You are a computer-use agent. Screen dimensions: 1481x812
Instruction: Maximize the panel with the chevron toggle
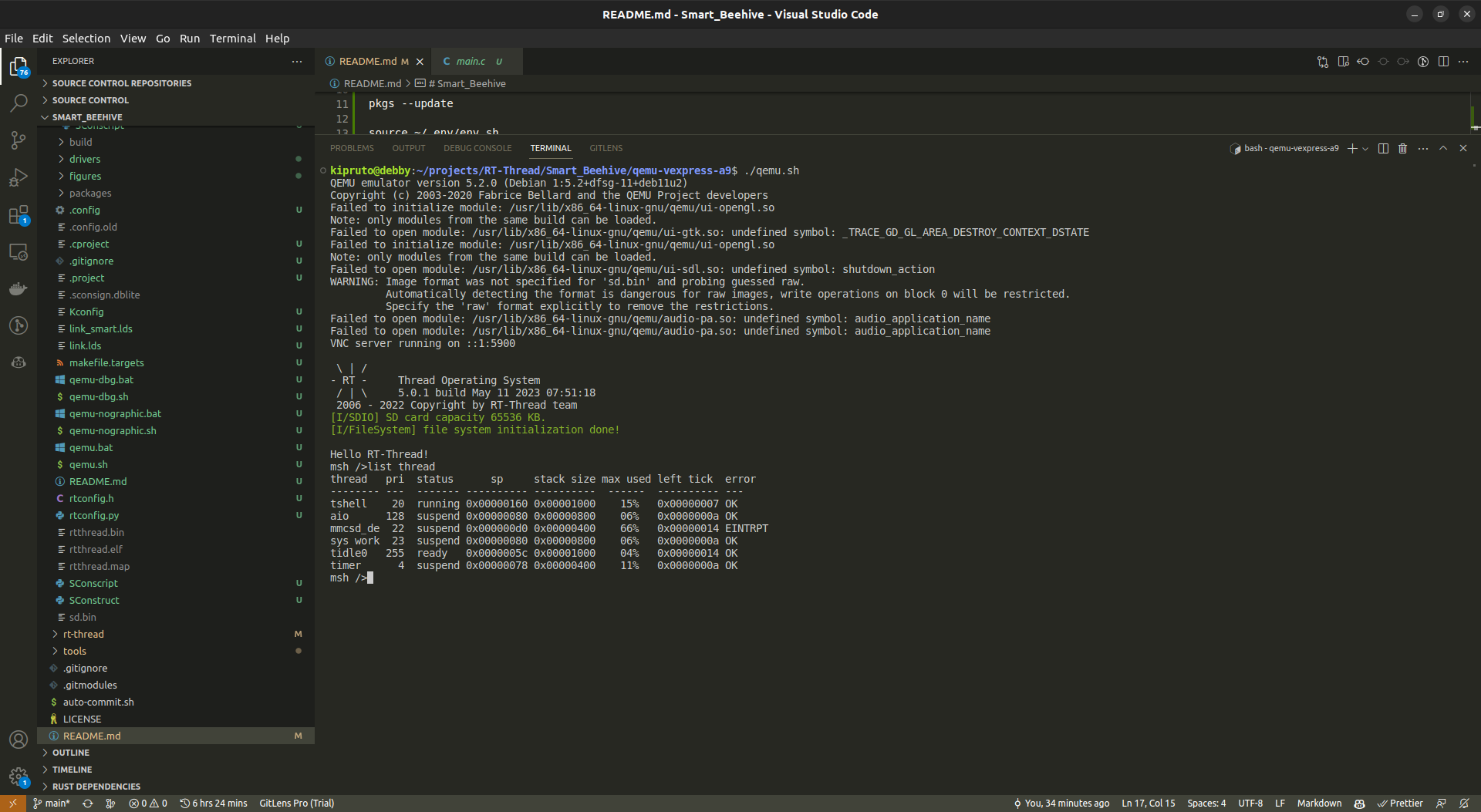(x=1442, y=148)
